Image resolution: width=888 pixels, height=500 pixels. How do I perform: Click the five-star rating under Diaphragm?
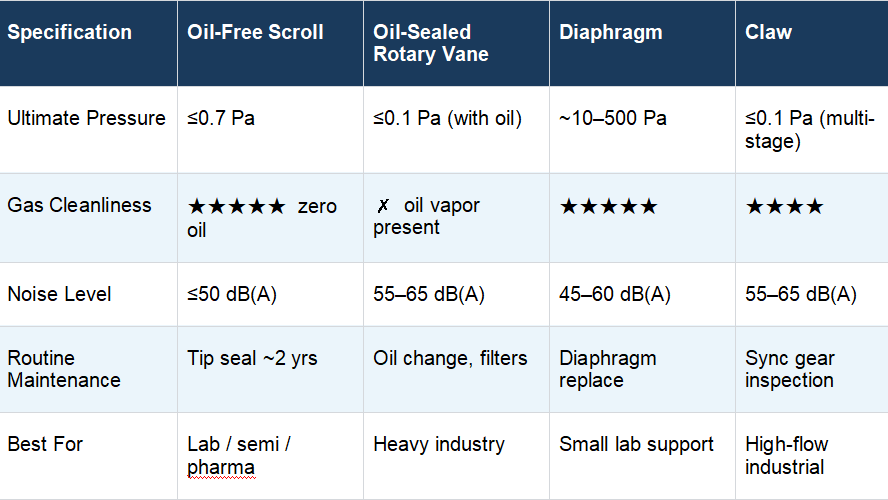(608, 206)
